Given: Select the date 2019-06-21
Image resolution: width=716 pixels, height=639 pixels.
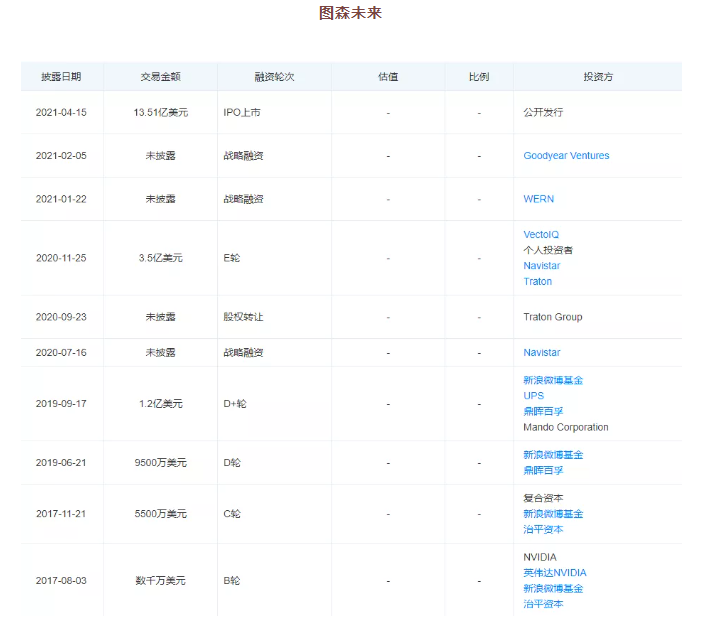Looking at the screenshot, I should pos(61,463).
